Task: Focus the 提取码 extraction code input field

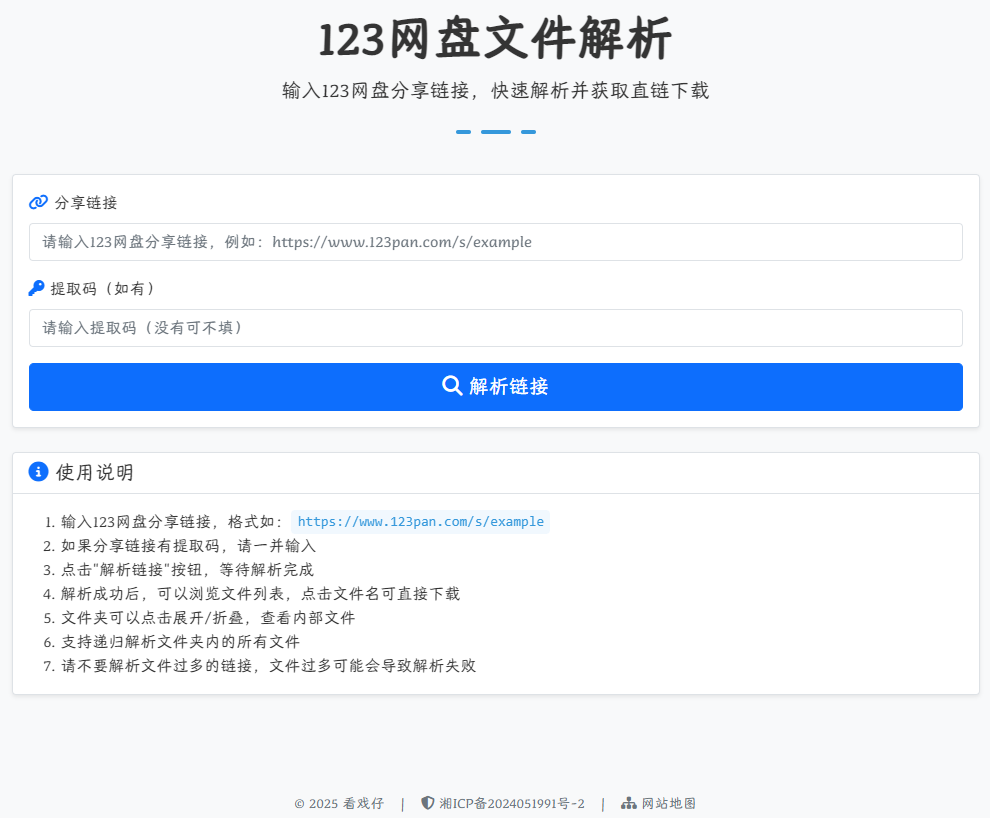Action: 495,328
